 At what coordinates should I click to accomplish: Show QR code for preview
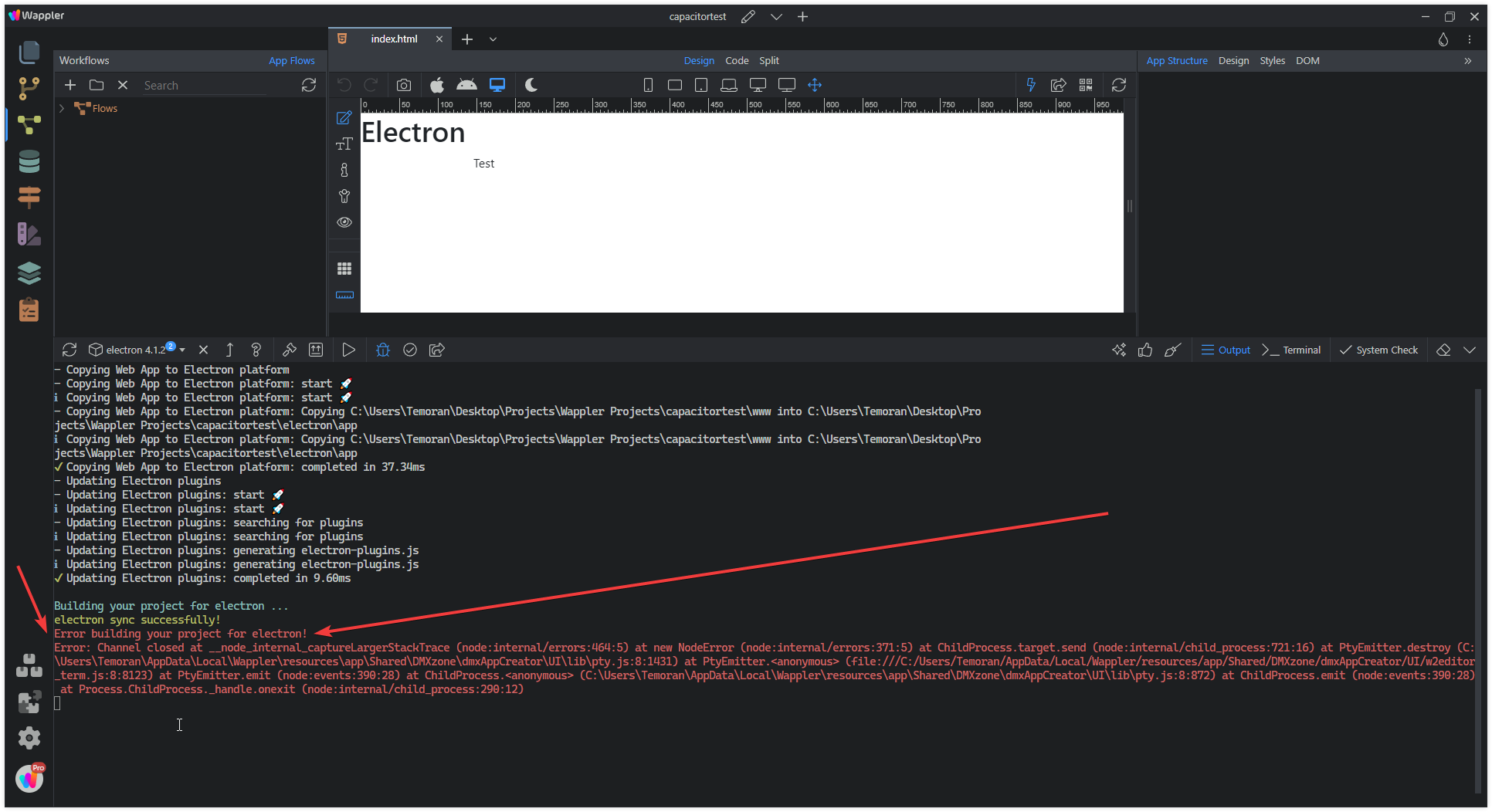tap(1086, 85)
